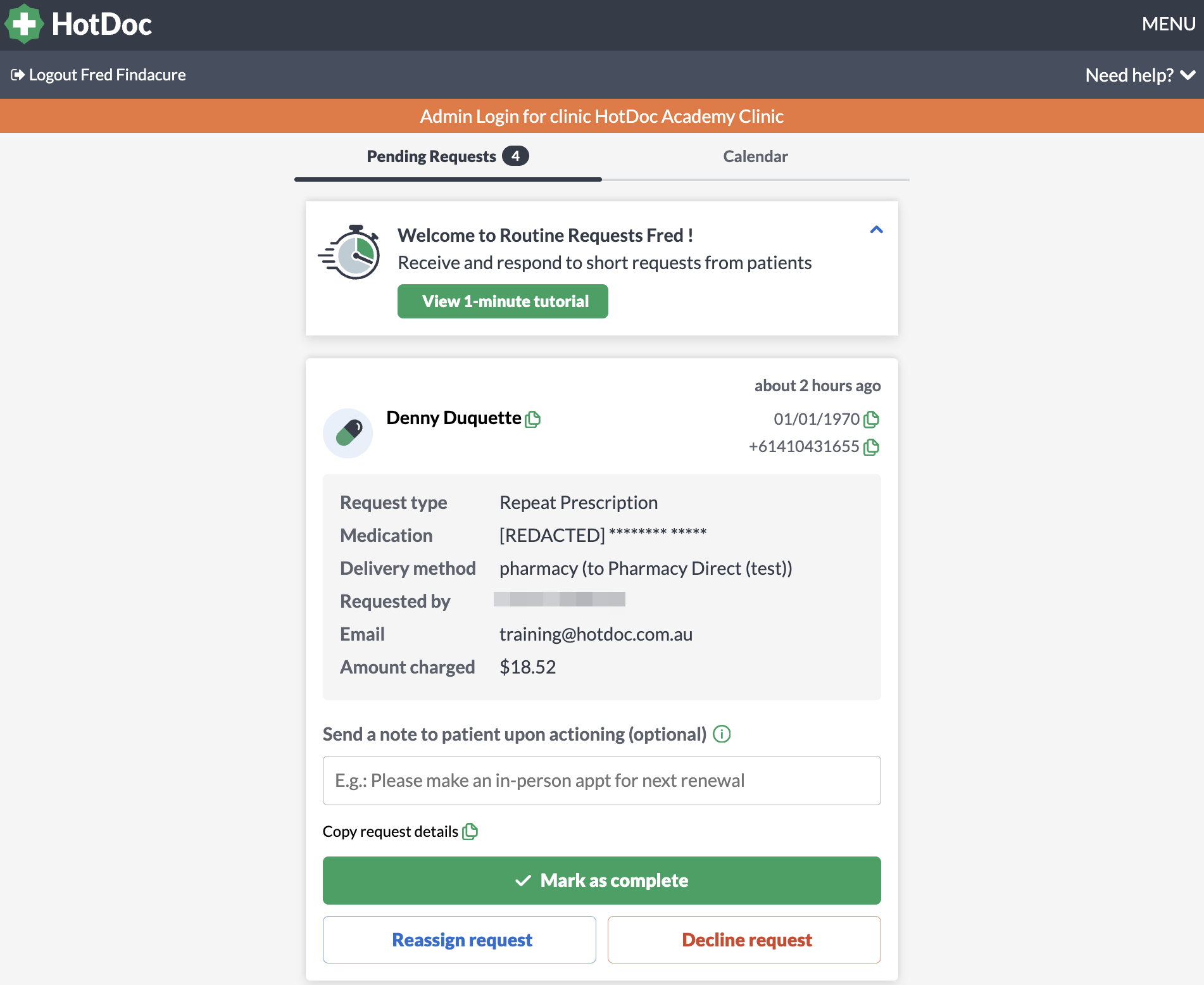Click Reassign request
Viewport: 1204px width, 985px height.
coord(460,940)
